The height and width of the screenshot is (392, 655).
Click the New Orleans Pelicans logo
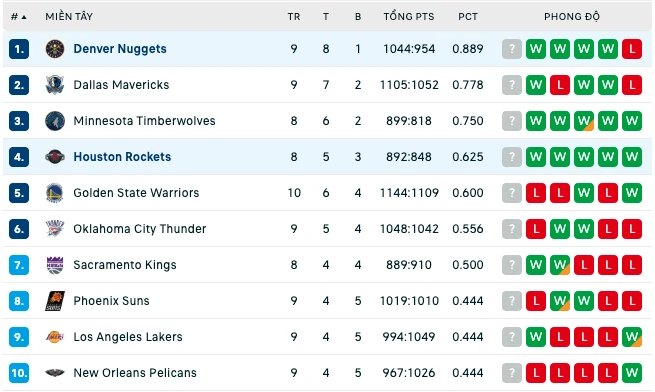click(x=55, y=373)
